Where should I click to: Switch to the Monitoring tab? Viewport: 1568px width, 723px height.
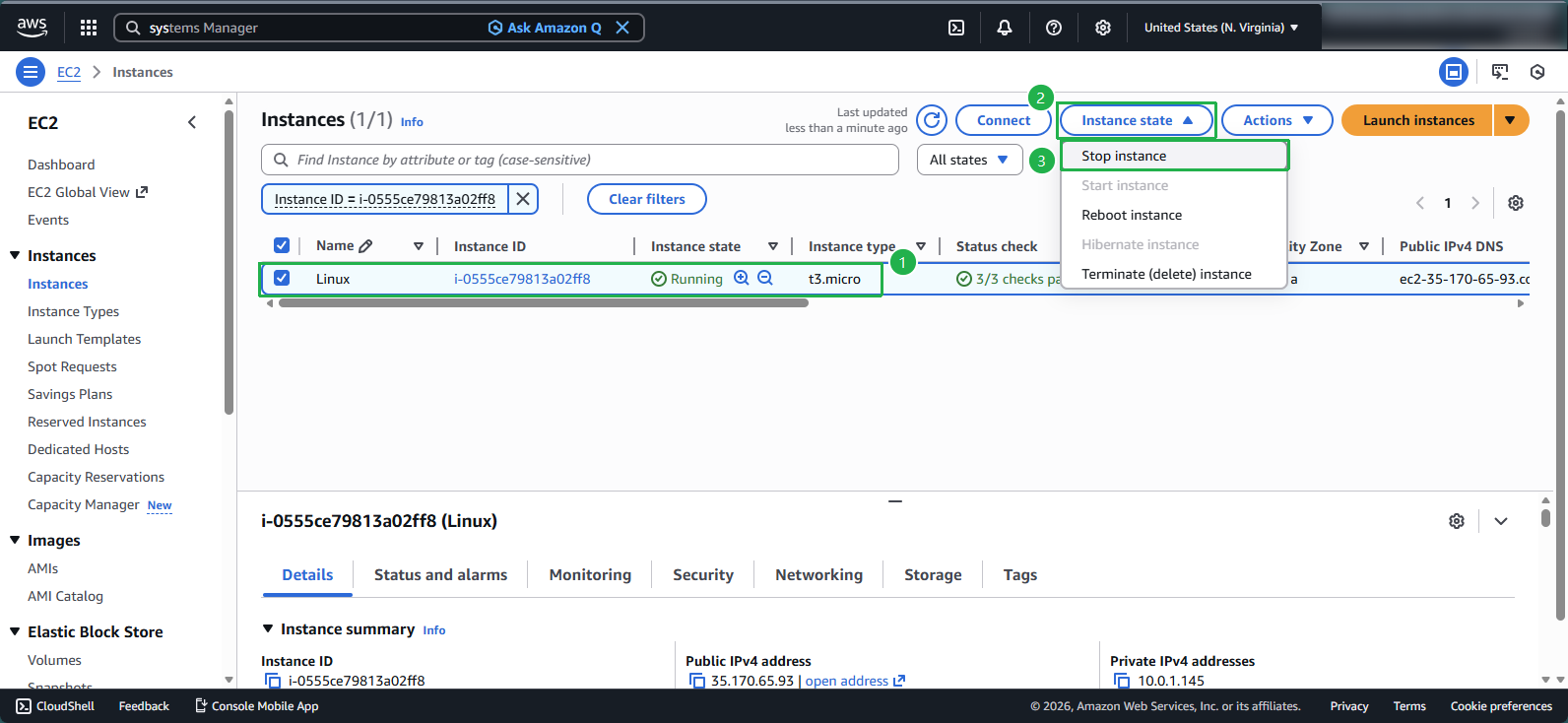[590, 575]
